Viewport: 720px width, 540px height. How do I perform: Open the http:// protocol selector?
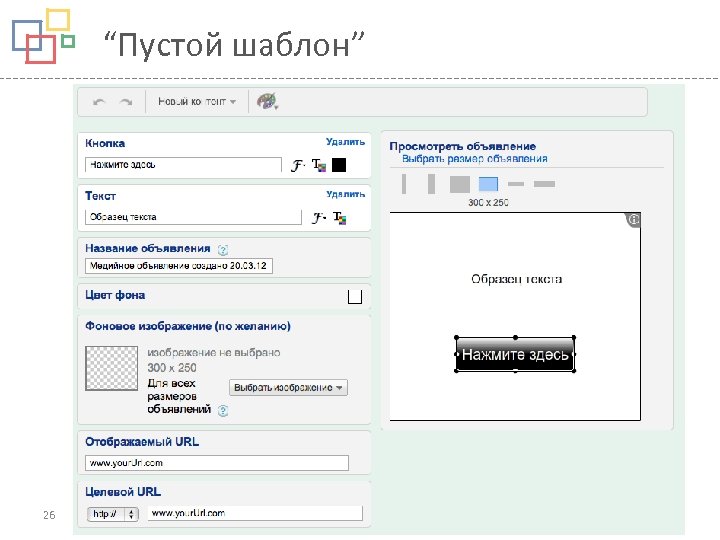pyautogui.click(x=112, y=514)
